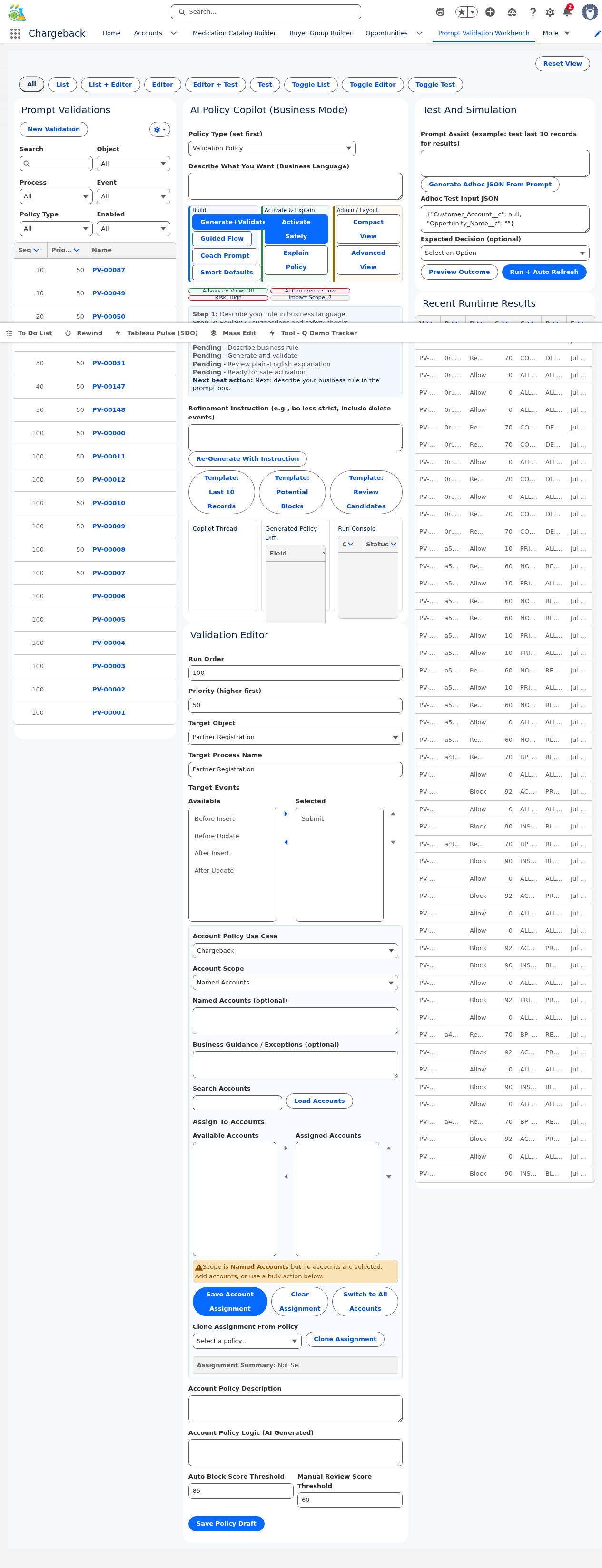The image size is (602, 1568).
Task: Open the Notifications bell icon
Action: 567,11
